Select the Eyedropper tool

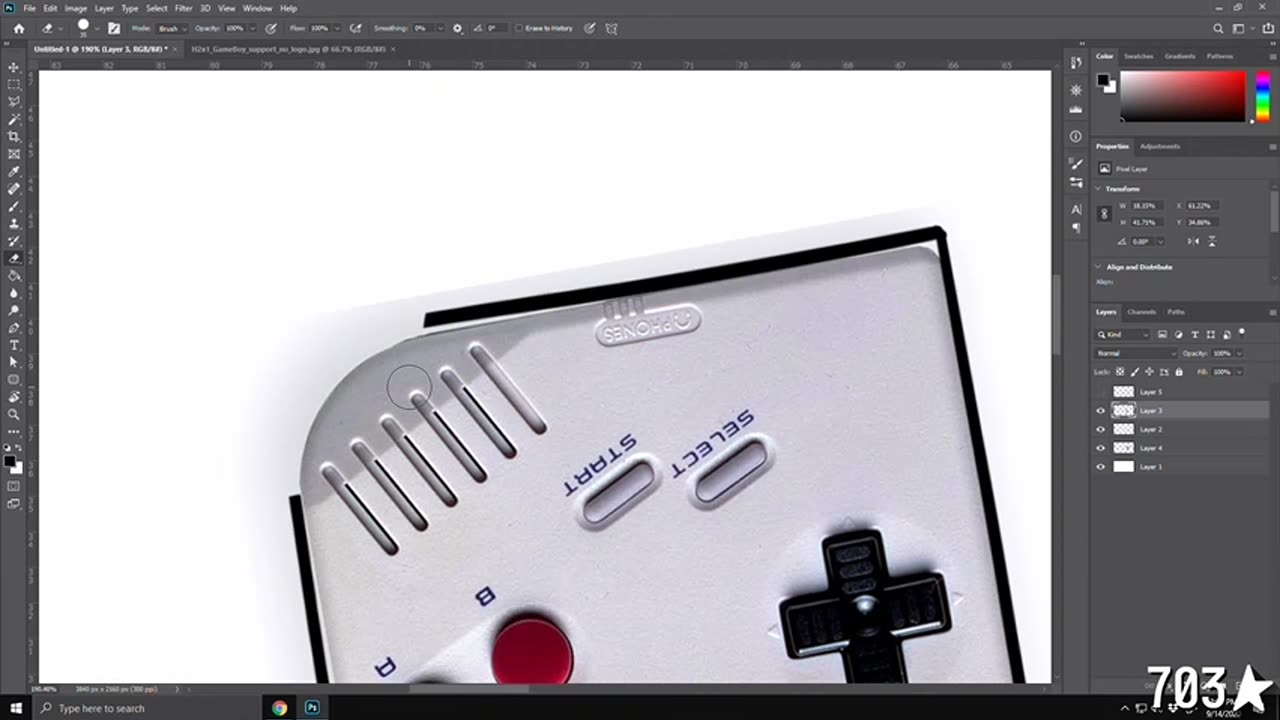coord(14,171)
